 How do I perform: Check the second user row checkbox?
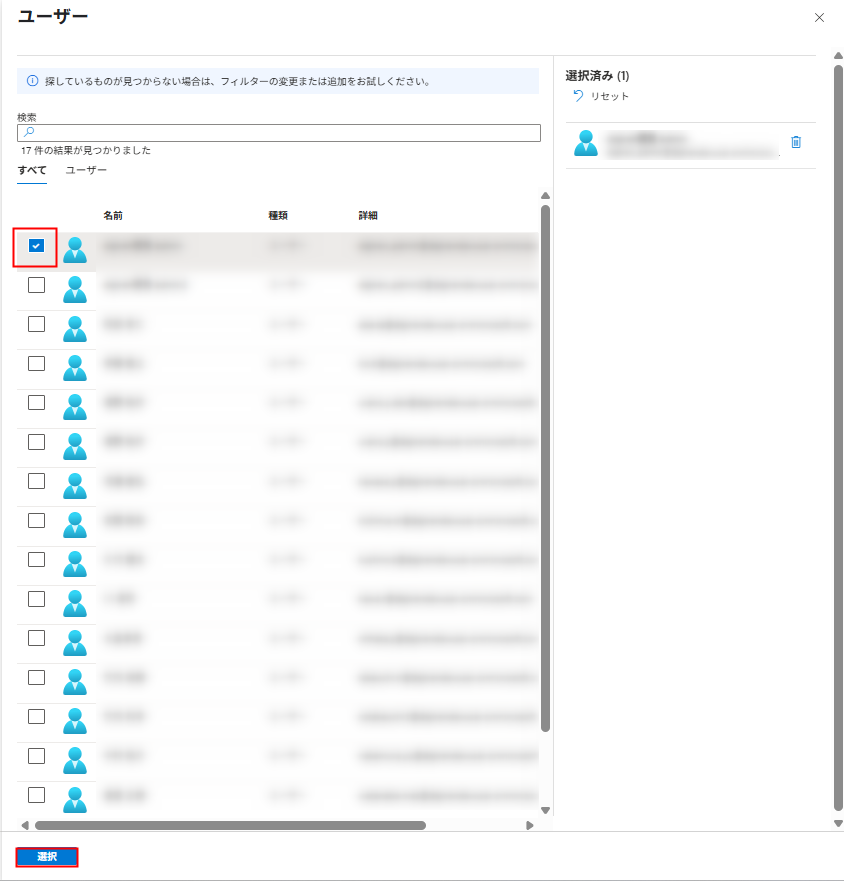[37, 285]
